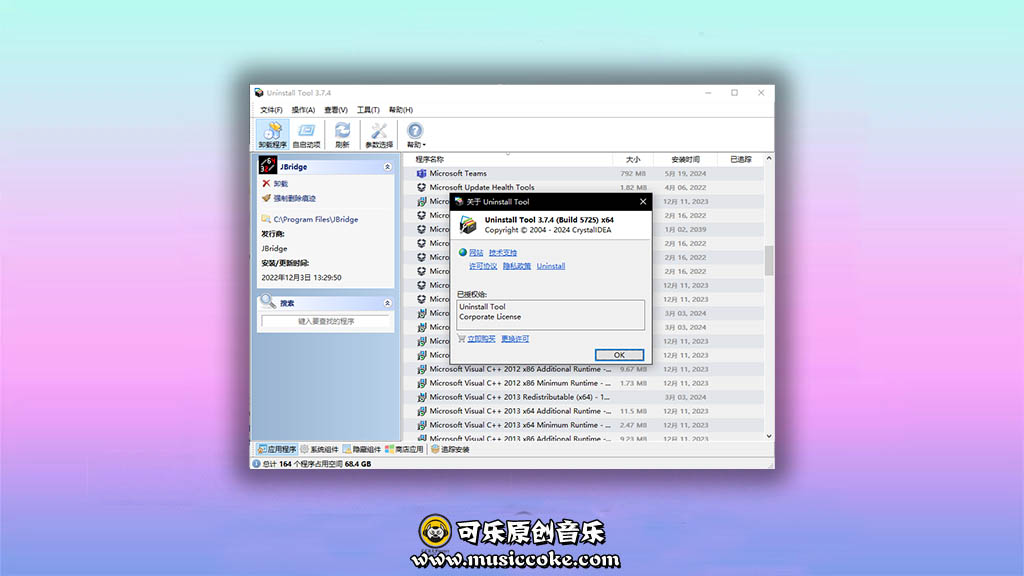Viewport: 1024px width, 576px height.
Task: Click 立即购买 buy now link
Action: 481,339
